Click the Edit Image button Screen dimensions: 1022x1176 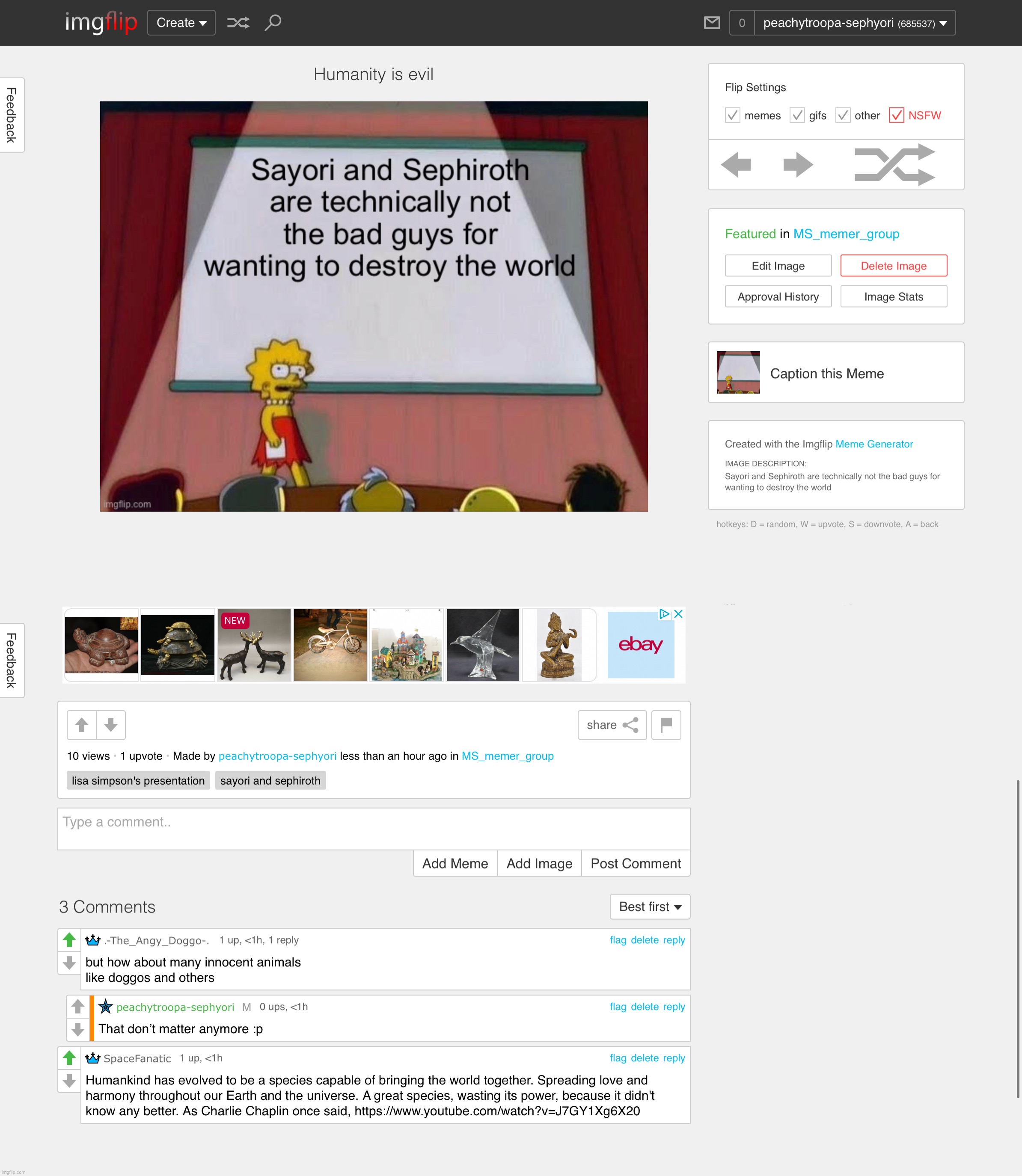click(778, 266)
